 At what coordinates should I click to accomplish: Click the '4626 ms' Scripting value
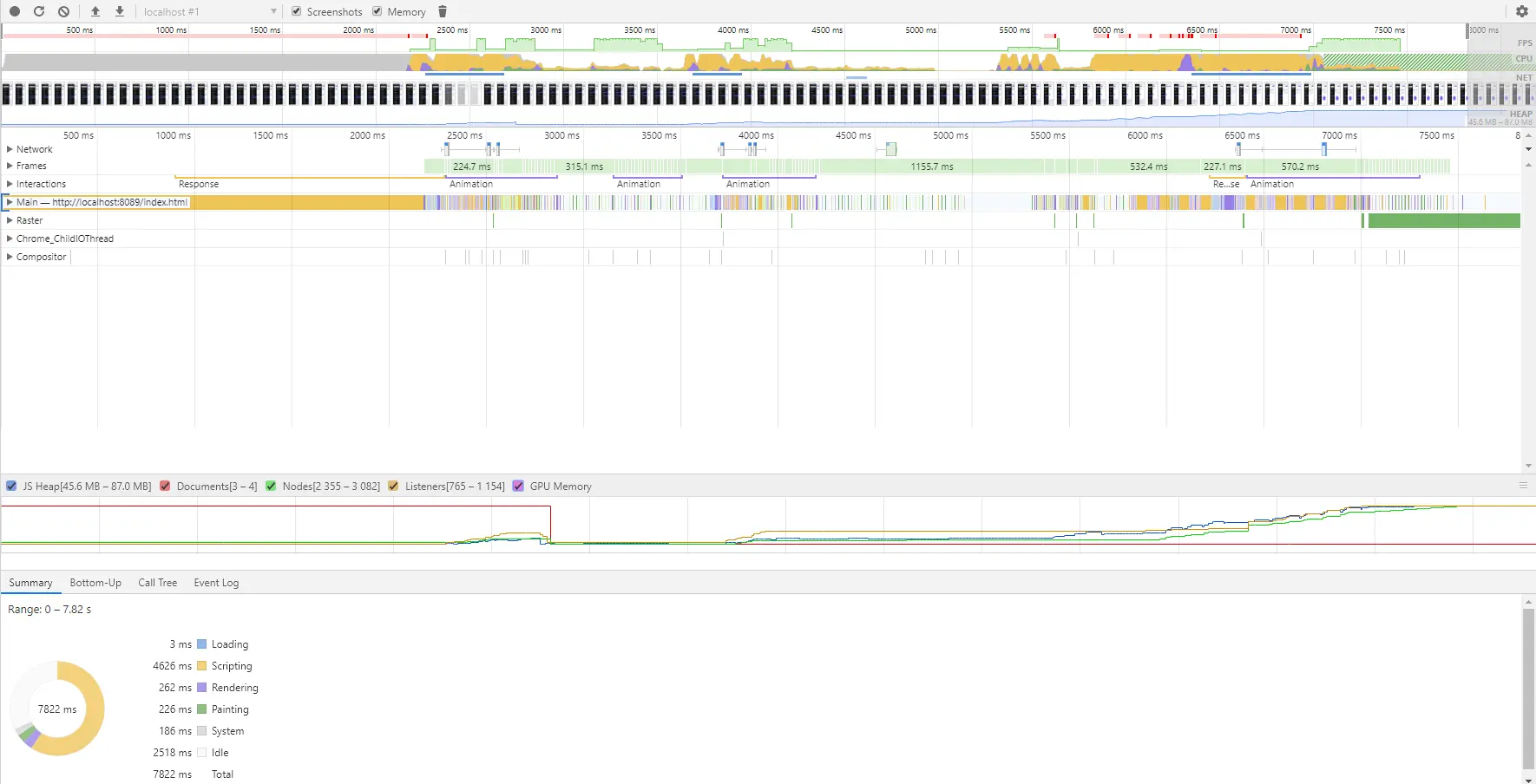coord(172,666)
